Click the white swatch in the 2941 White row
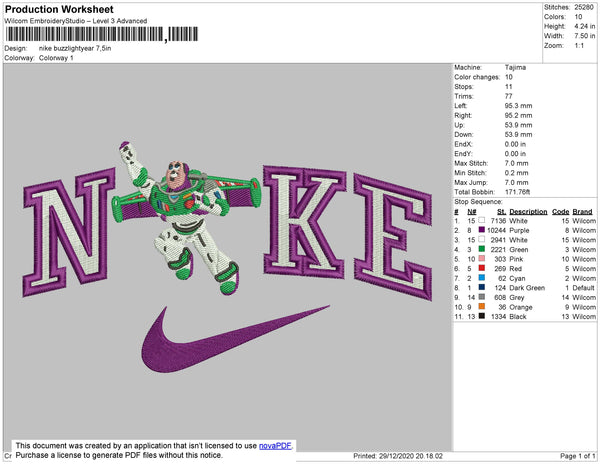The height and width of the screenshot is (464, 600). 482,239
